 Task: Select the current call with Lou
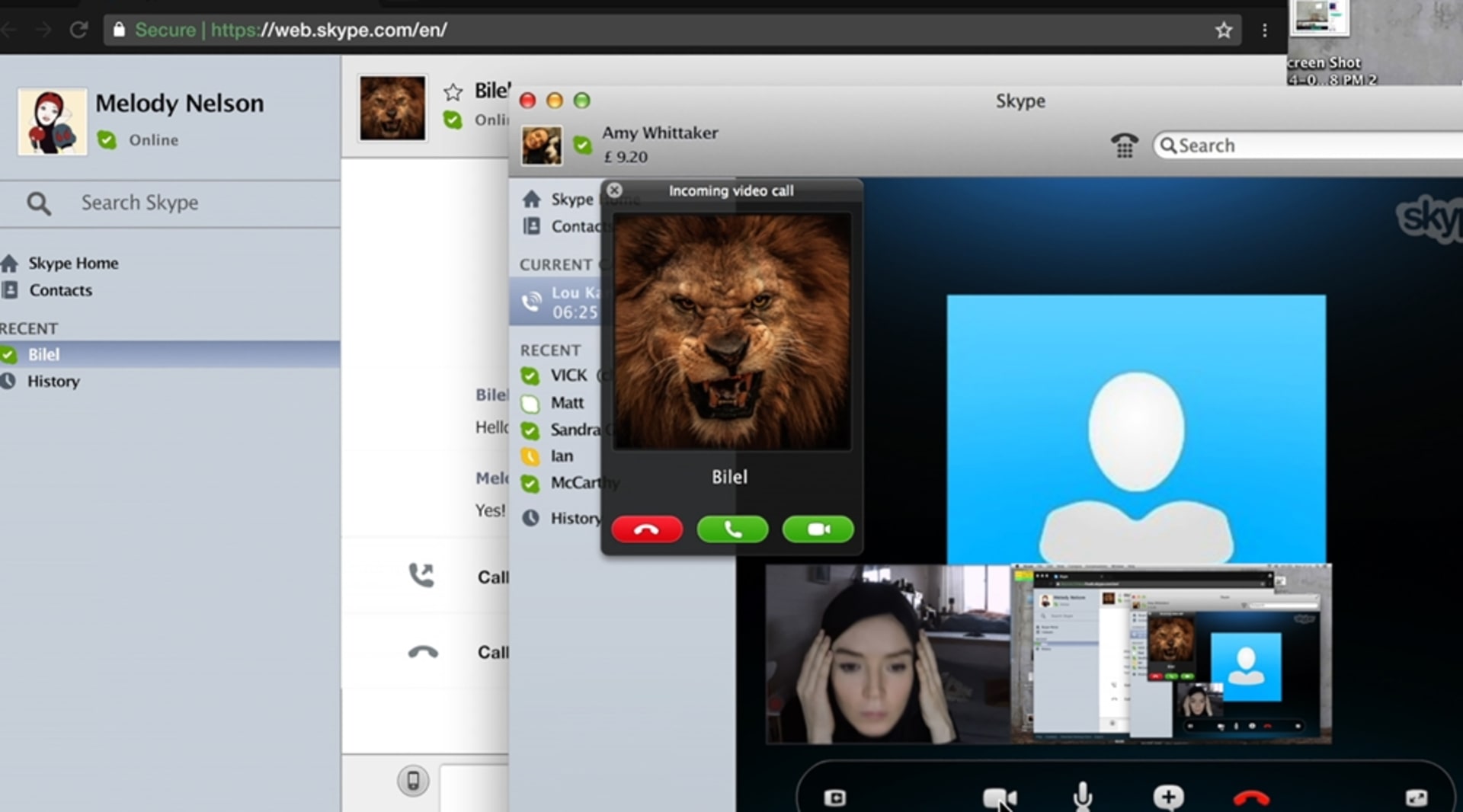click(555, 302)
